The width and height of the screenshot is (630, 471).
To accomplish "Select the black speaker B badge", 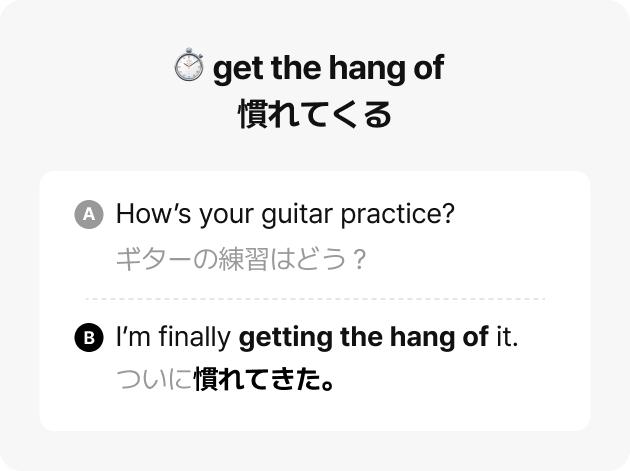I will (x=89, y=338).
